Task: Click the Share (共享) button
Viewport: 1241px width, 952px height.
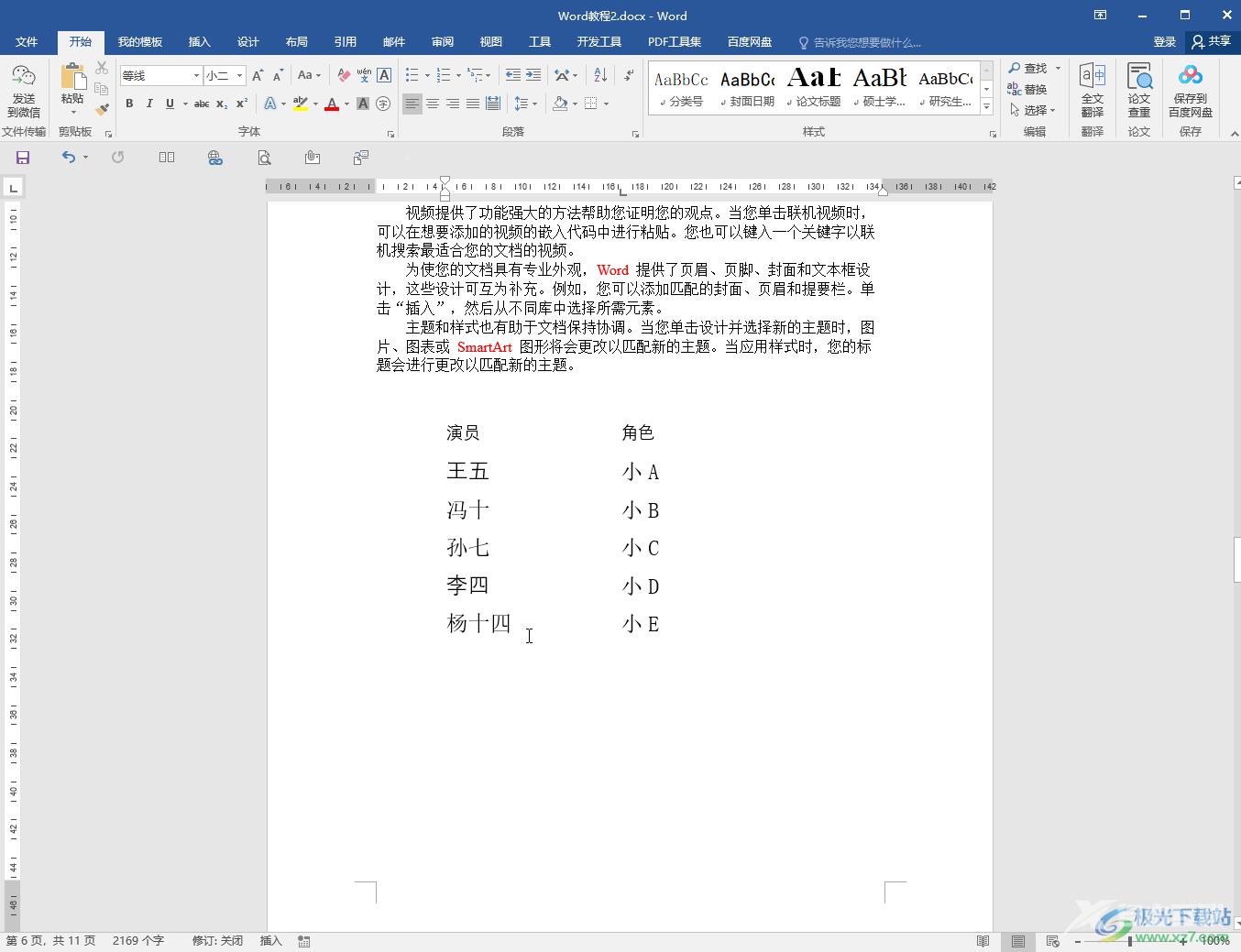Action: pyautogui.click(x=1211, y=41)
